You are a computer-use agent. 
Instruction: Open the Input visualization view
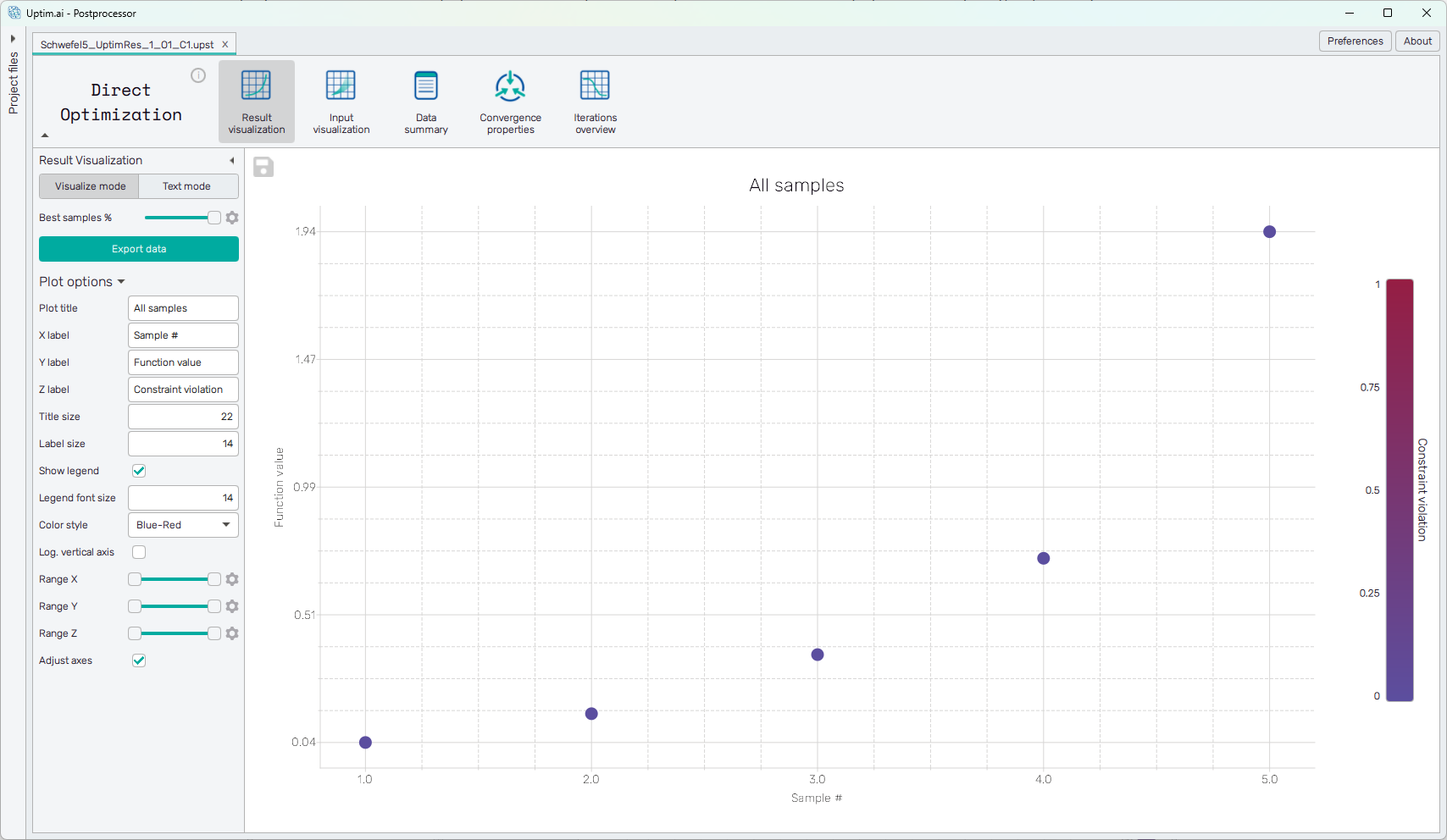(x=341, y=102)
